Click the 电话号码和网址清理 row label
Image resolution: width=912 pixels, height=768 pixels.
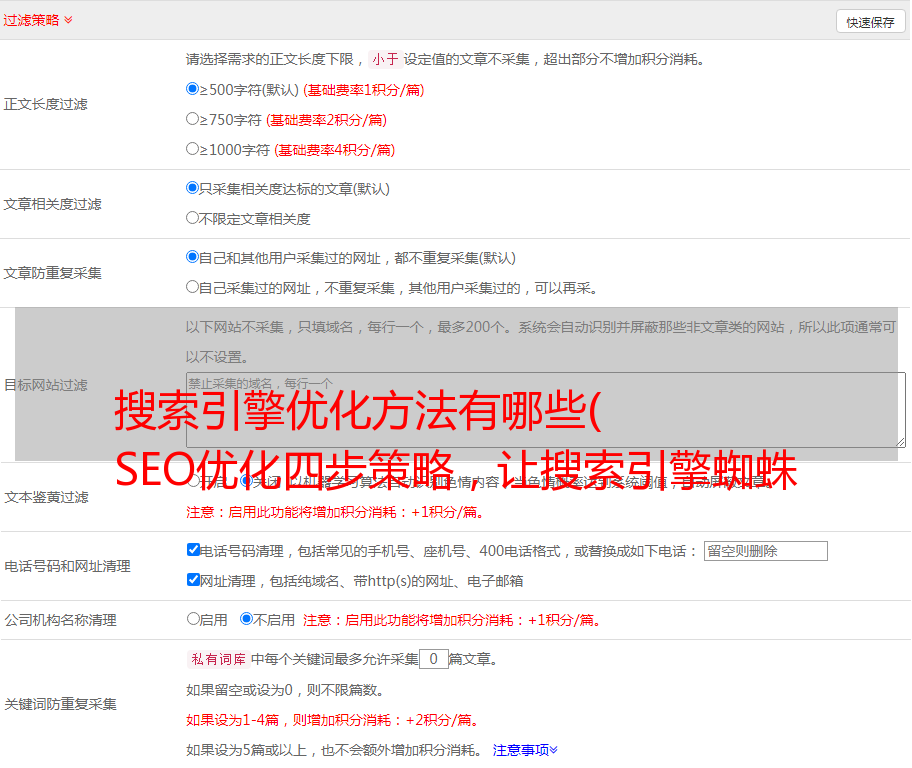click(x=67, y=566)
